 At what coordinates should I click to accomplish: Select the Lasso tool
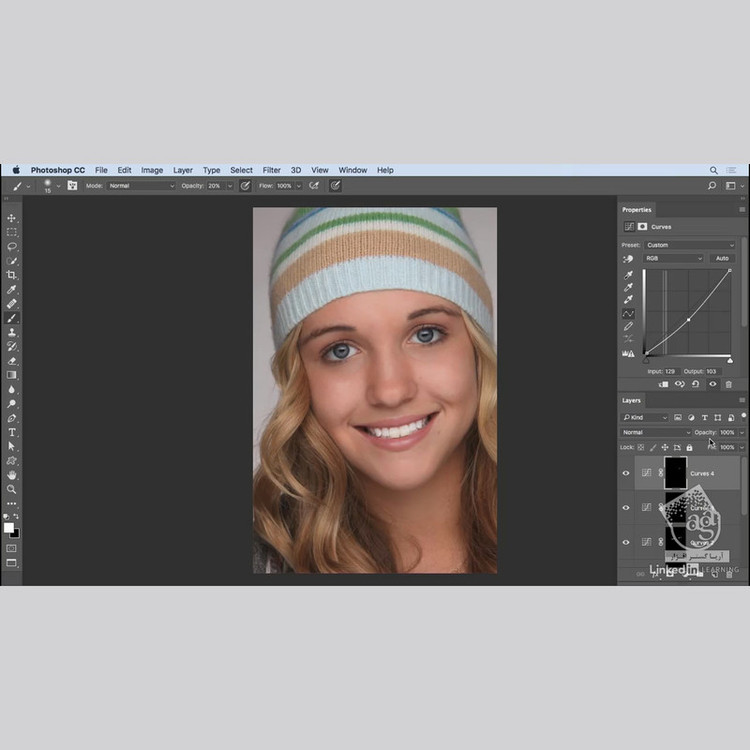pos(12,246)
